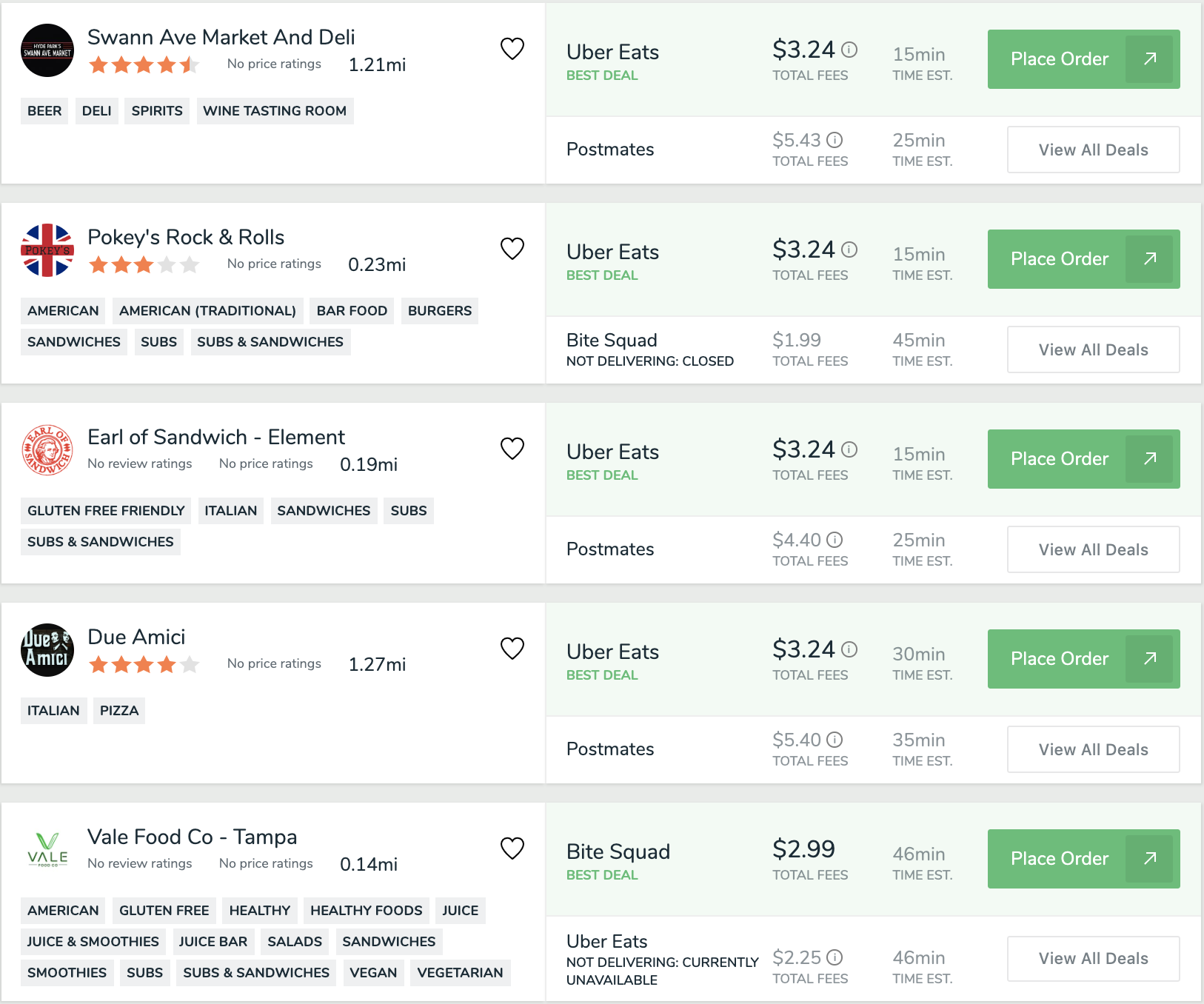
Task: Select the SALADS tag
Action: pos(295,942)
